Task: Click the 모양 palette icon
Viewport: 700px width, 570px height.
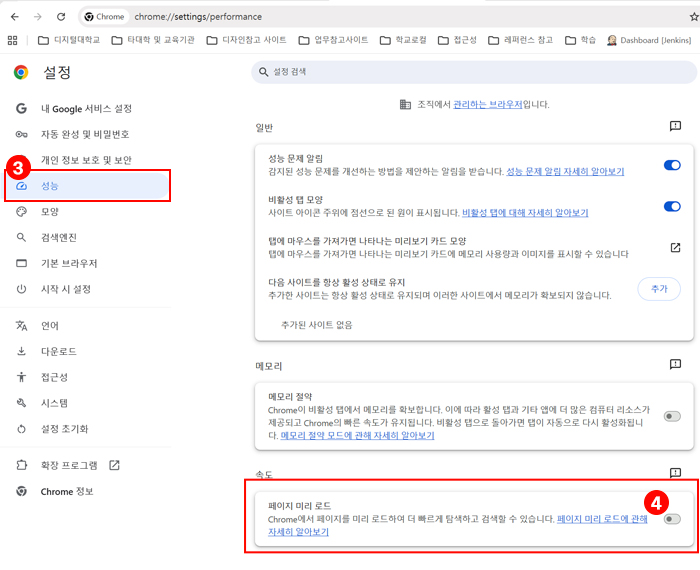Action: click(21, 212)
